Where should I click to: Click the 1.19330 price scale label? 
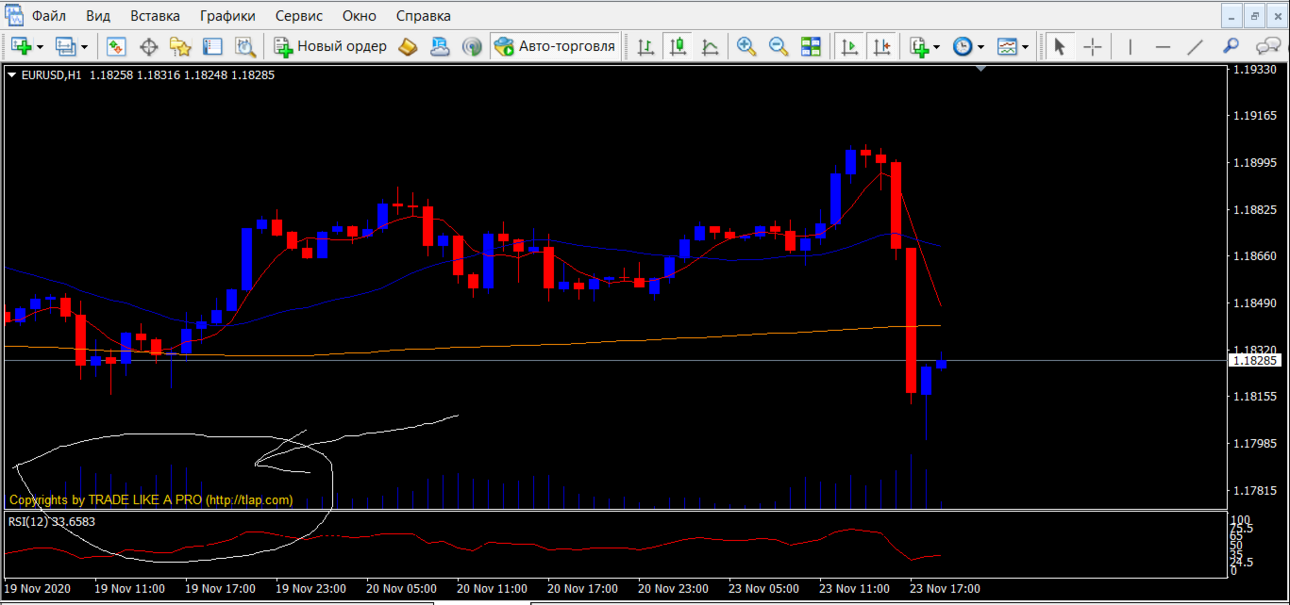pyautogui.click(x=1255, y=70)
